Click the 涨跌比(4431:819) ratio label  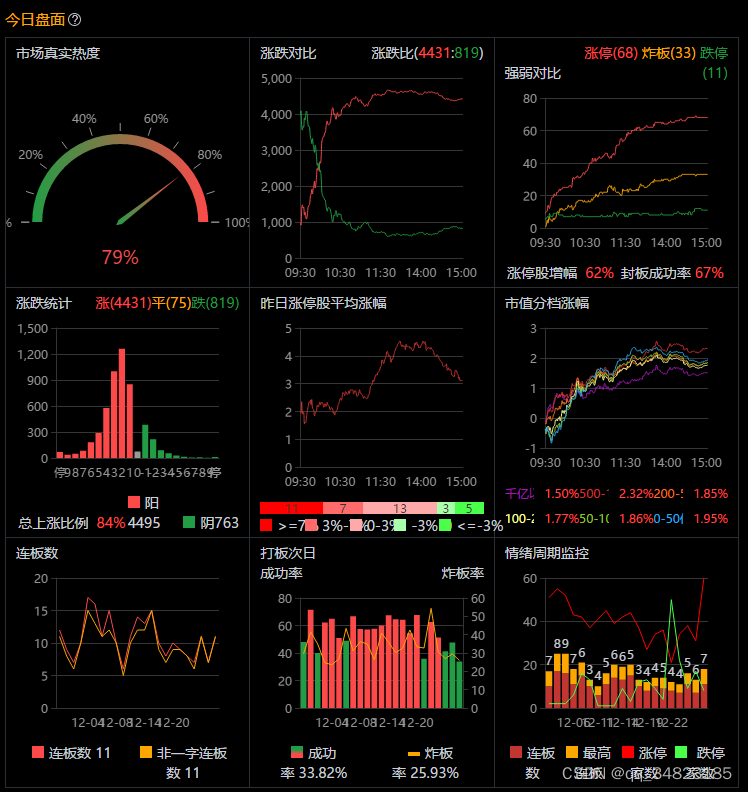point(427,53)
